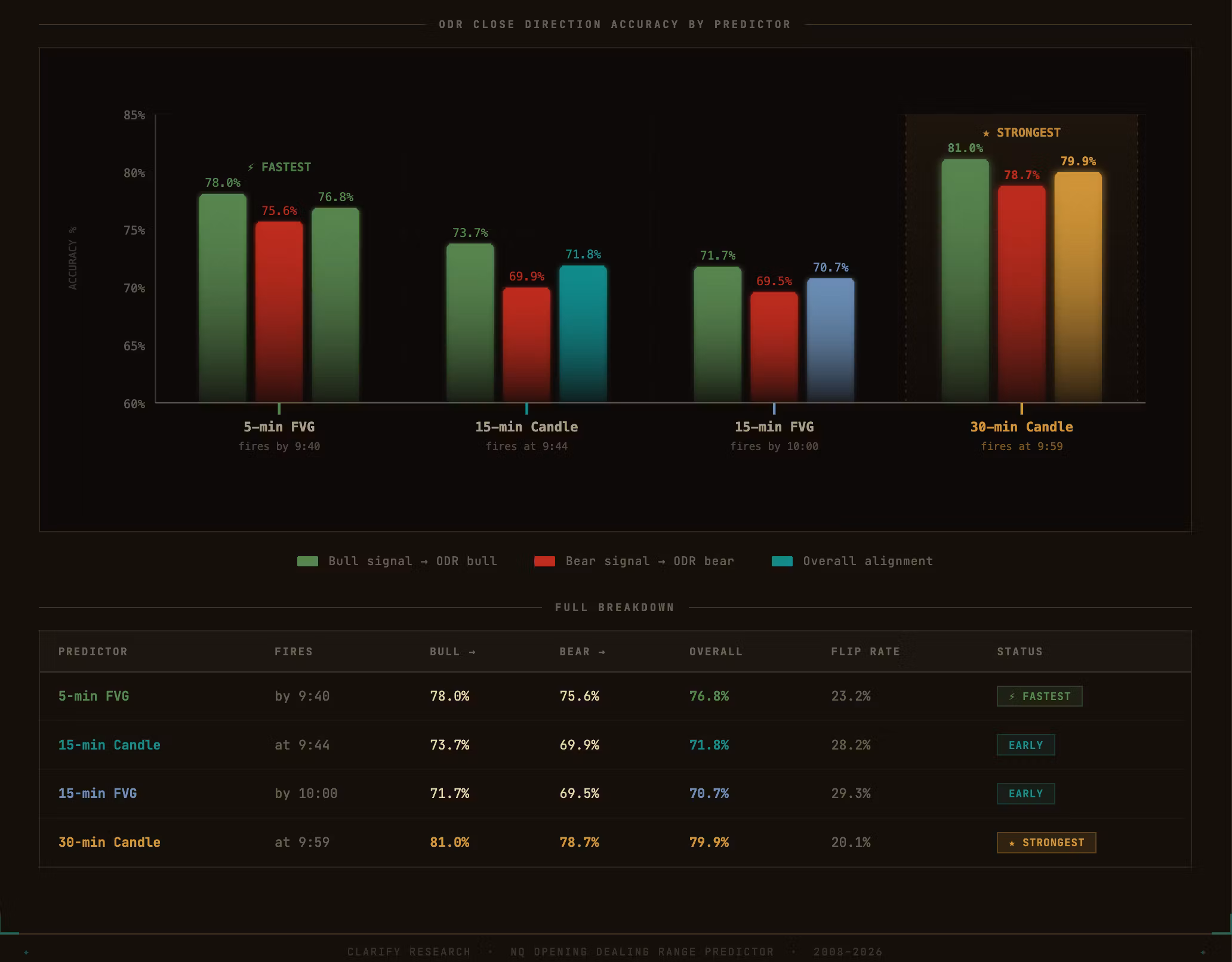Click the 5-min FVG axis label under chart

pos(279,427)
